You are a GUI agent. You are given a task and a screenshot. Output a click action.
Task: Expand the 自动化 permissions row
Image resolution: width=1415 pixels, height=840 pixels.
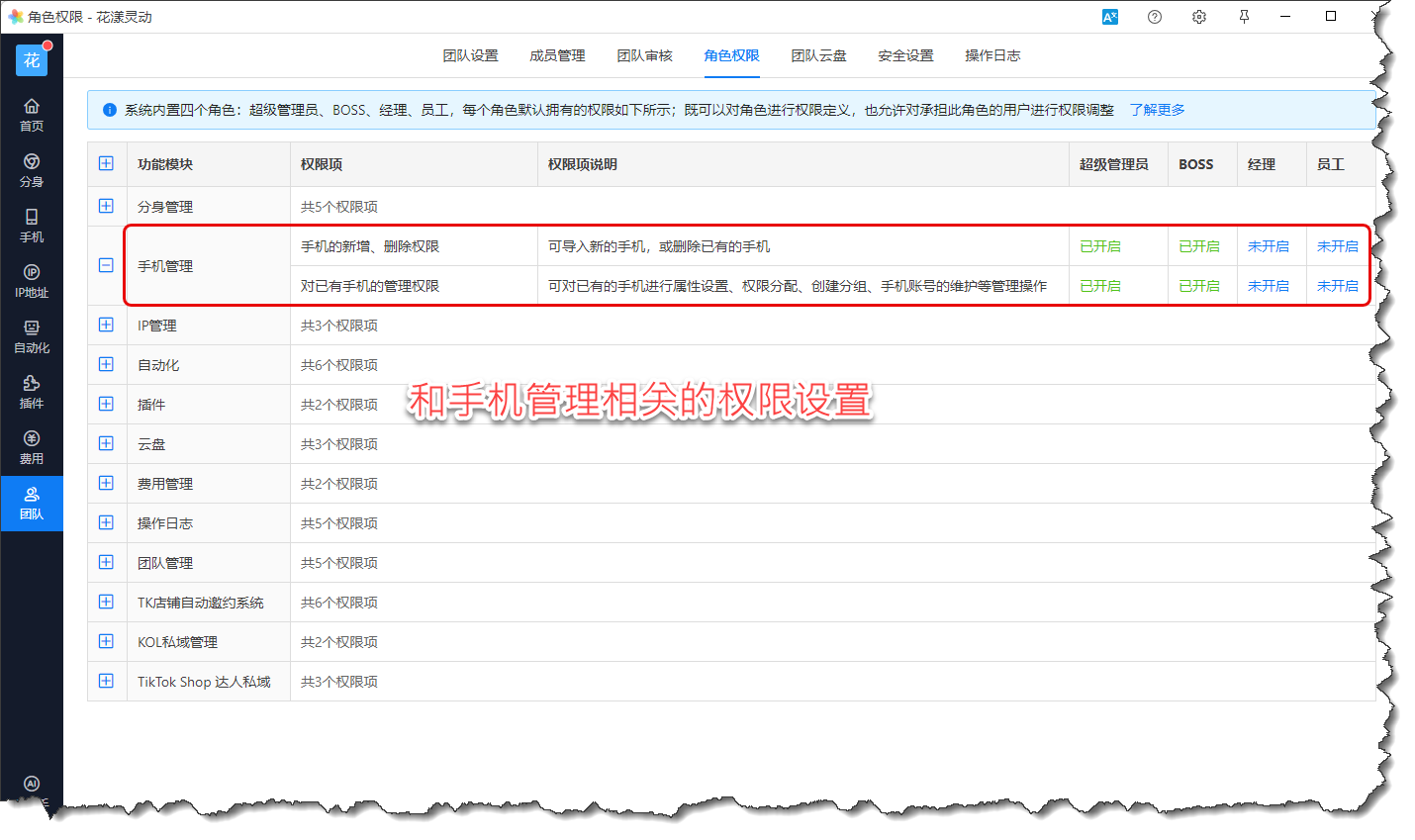coord(106,364)
